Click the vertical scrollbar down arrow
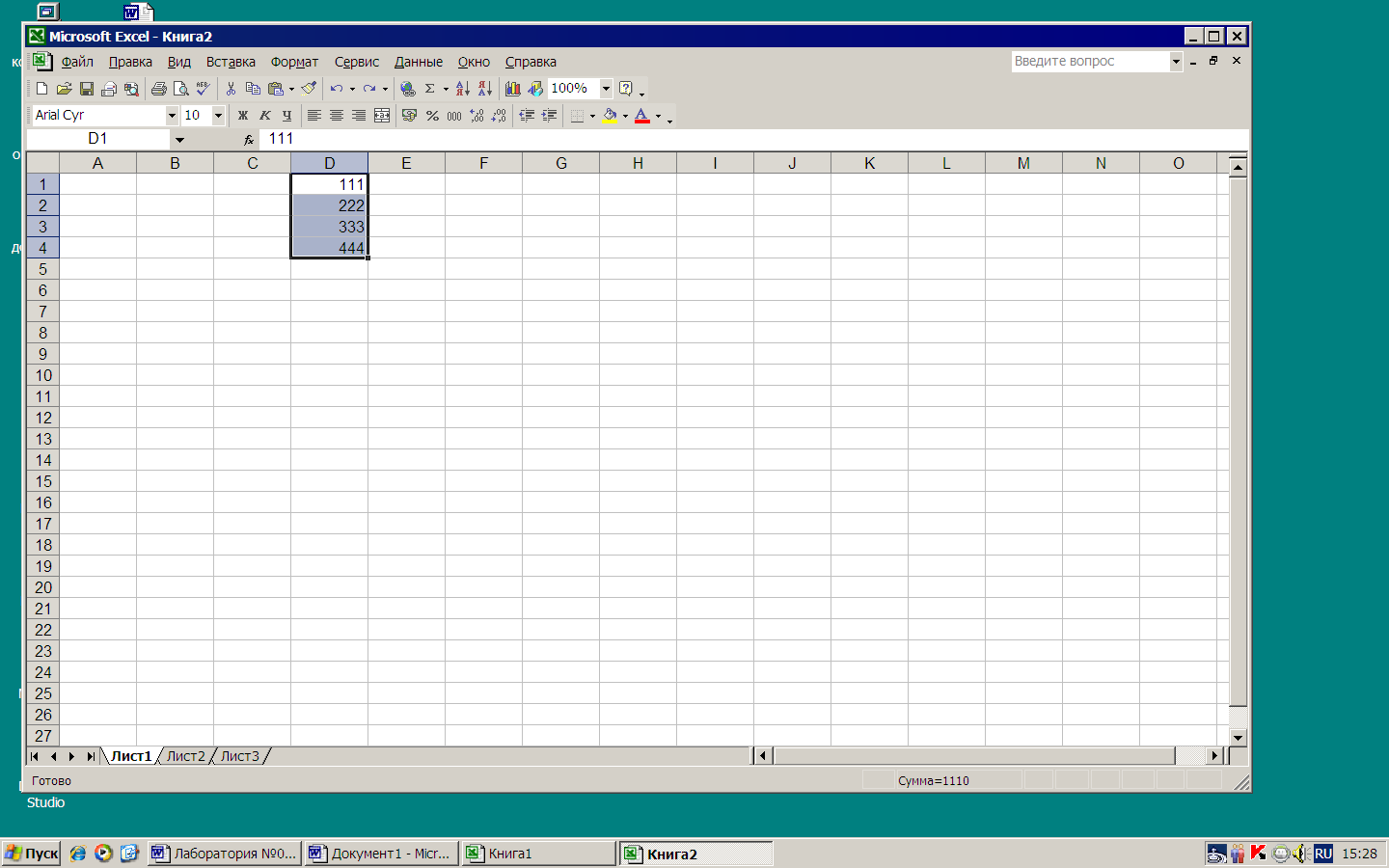 click(1239, 738)
